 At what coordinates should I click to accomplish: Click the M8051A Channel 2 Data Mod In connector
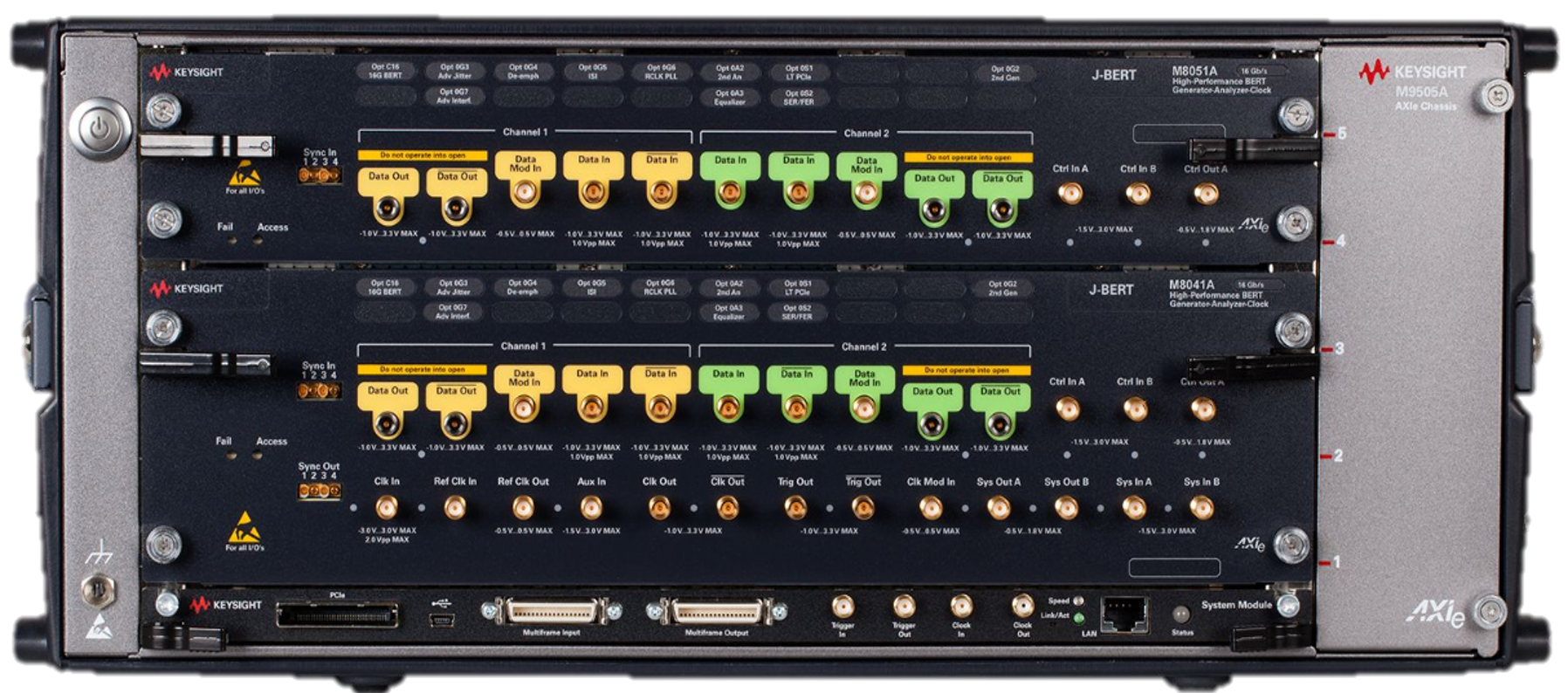[x=866, y=192]
